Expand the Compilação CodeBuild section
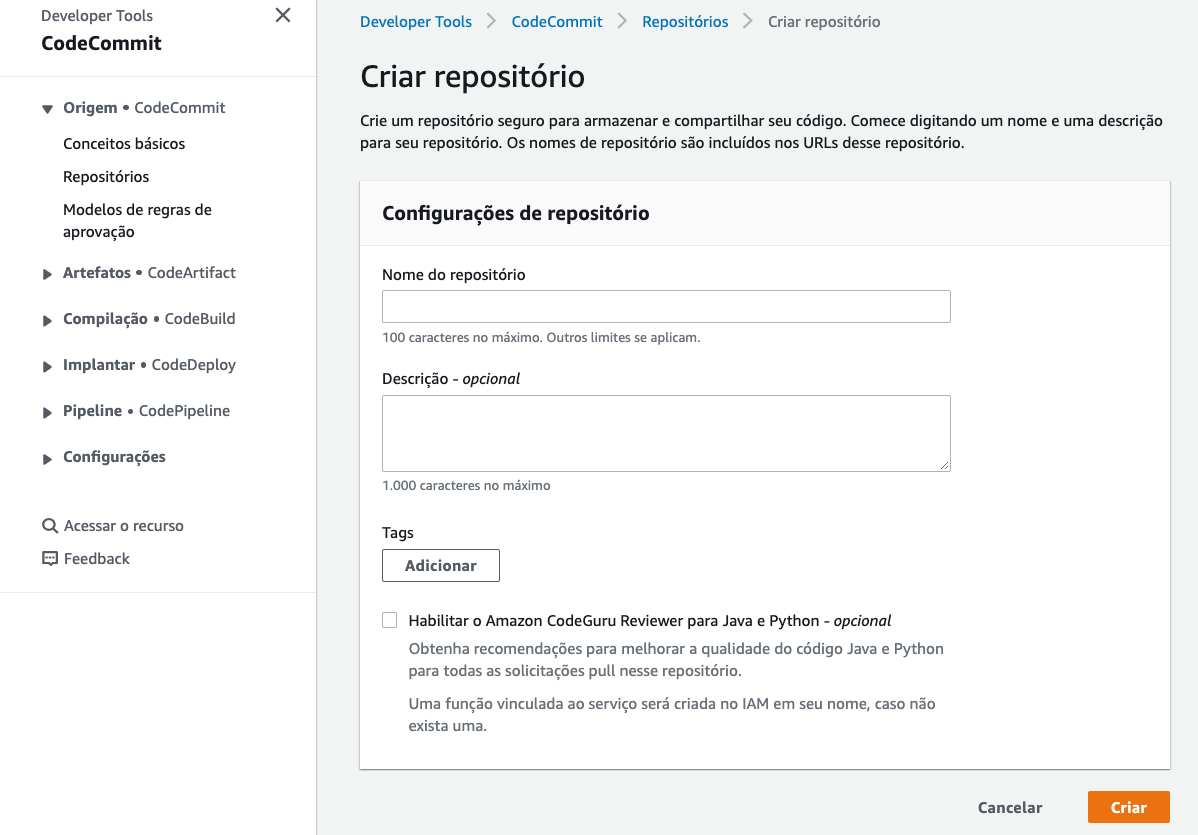The width and height of the screenshot is (1198, 835). pos(47,320)
